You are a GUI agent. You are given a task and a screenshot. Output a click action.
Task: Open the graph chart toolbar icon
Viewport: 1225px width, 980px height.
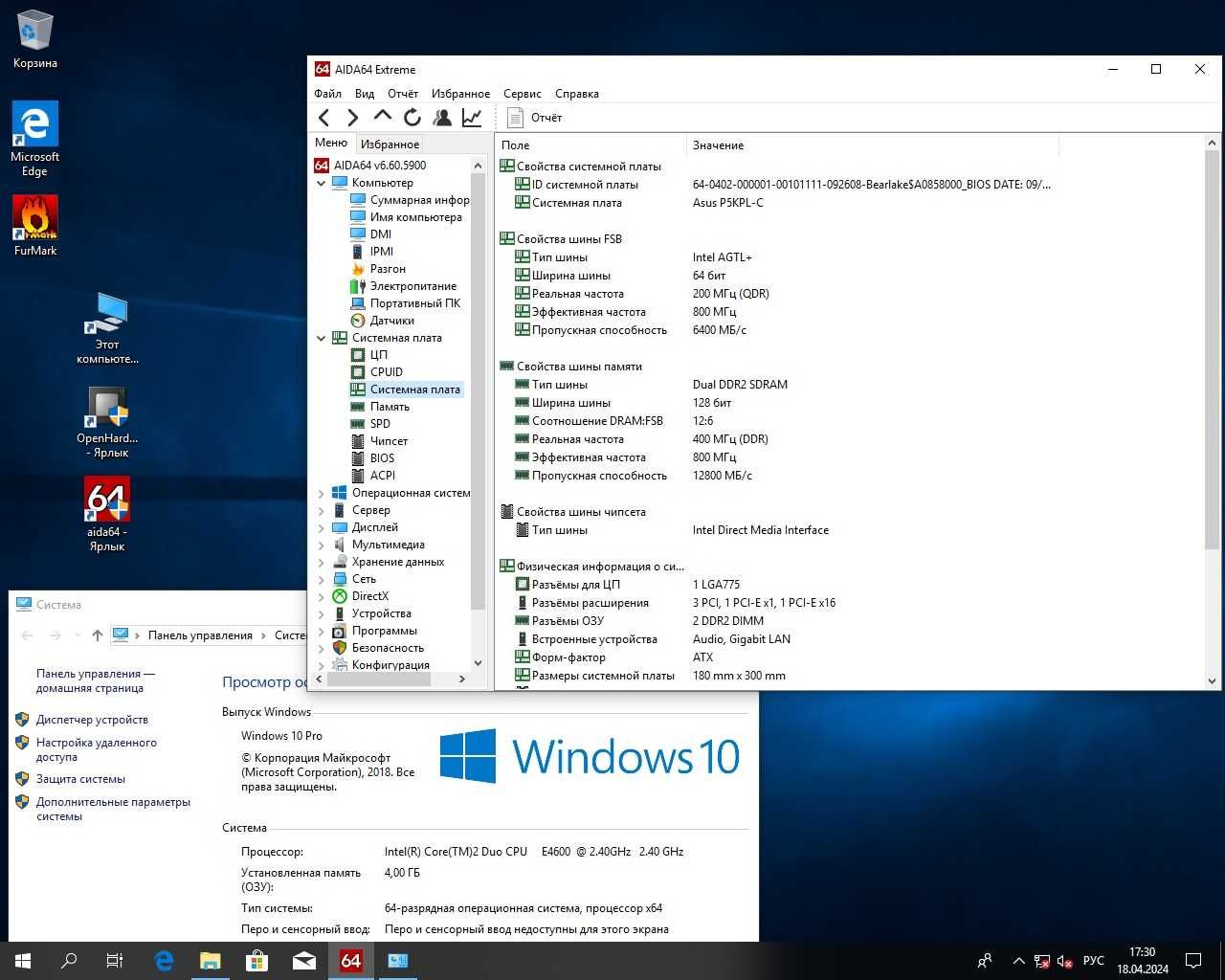[472, 118]
